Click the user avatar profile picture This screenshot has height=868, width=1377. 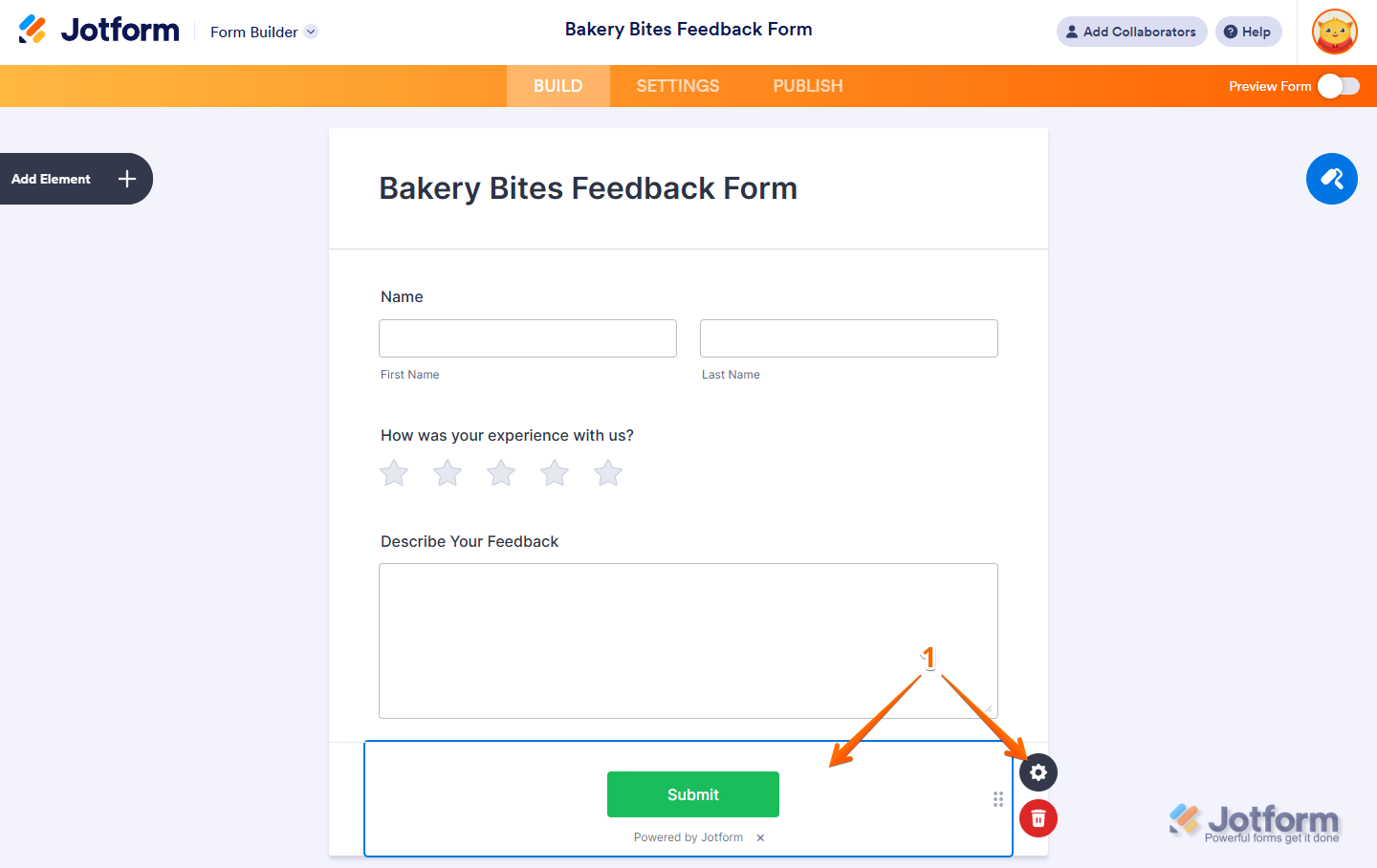click(x=1335, y=33)
